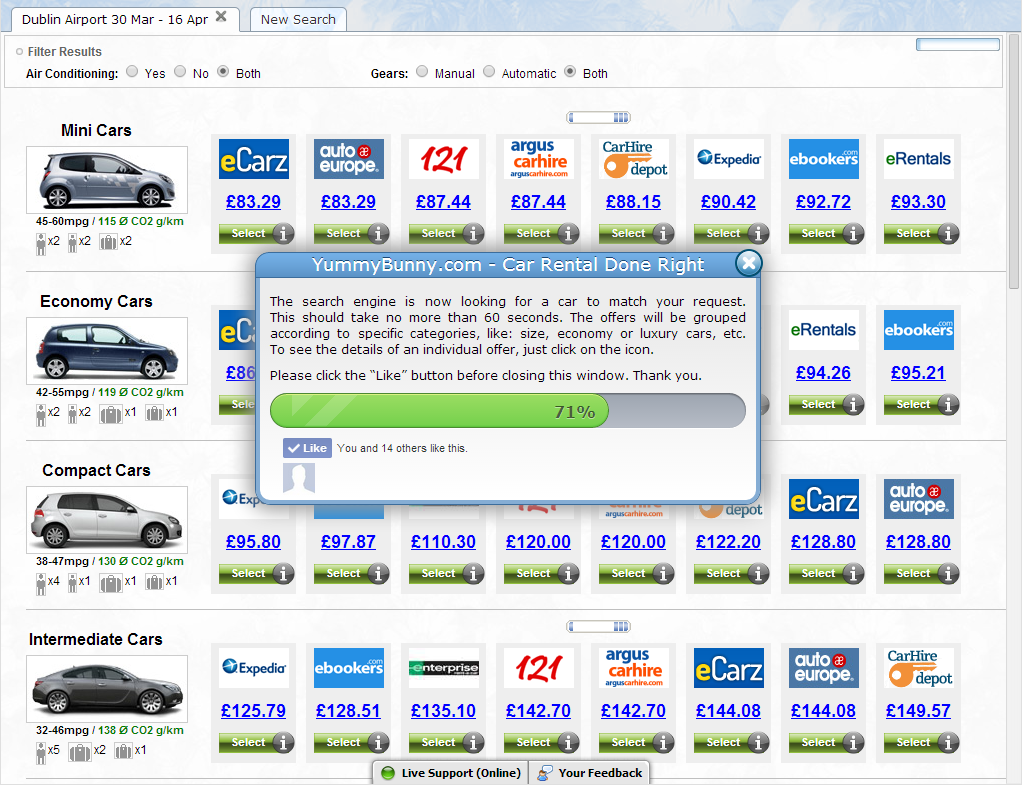
Task: Filter Gears to Manual
Action: click(x=422, y=72)
